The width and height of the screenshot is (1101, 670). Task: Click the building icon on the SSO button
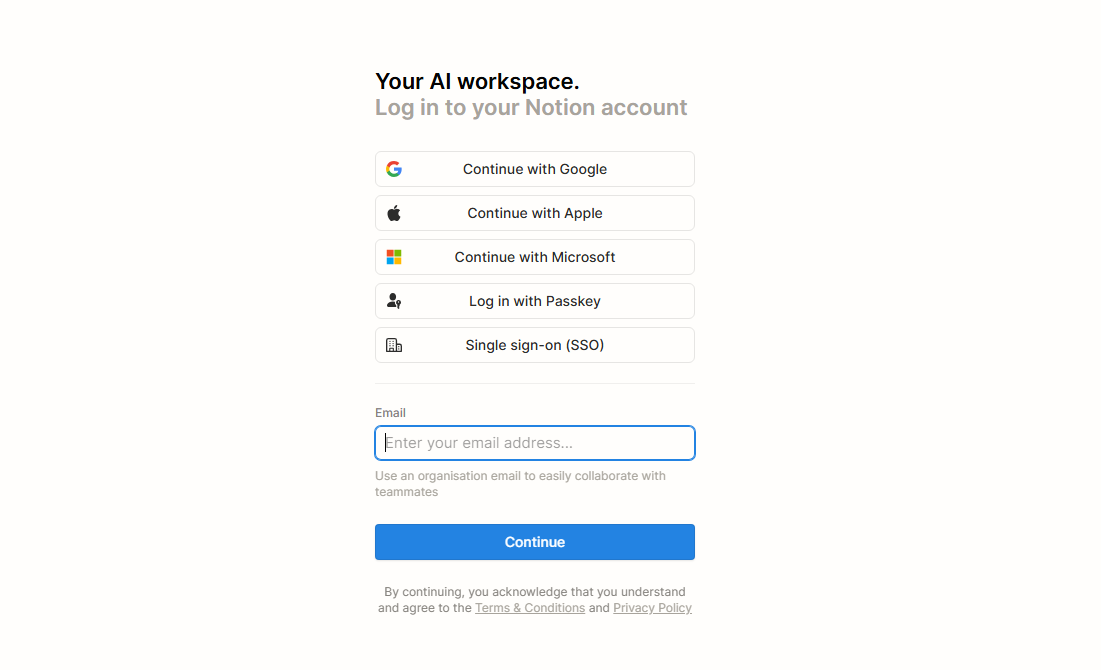394,345
